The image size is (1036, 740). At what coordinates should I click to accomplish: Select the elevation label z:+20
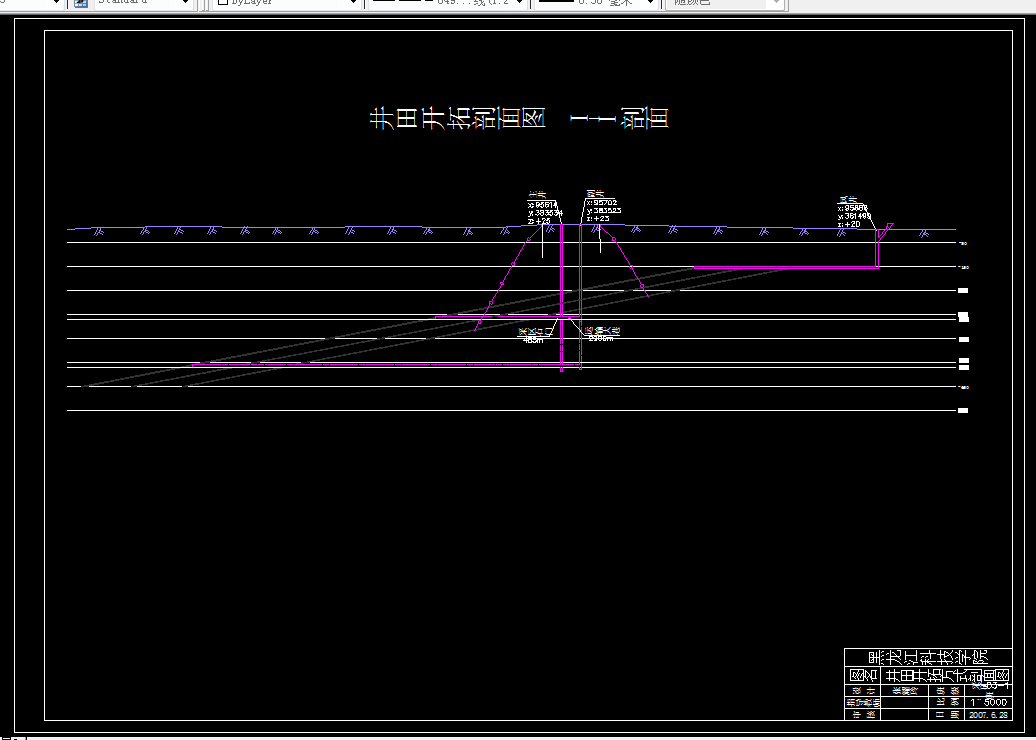pyautogui.click(x=849, y=224)
